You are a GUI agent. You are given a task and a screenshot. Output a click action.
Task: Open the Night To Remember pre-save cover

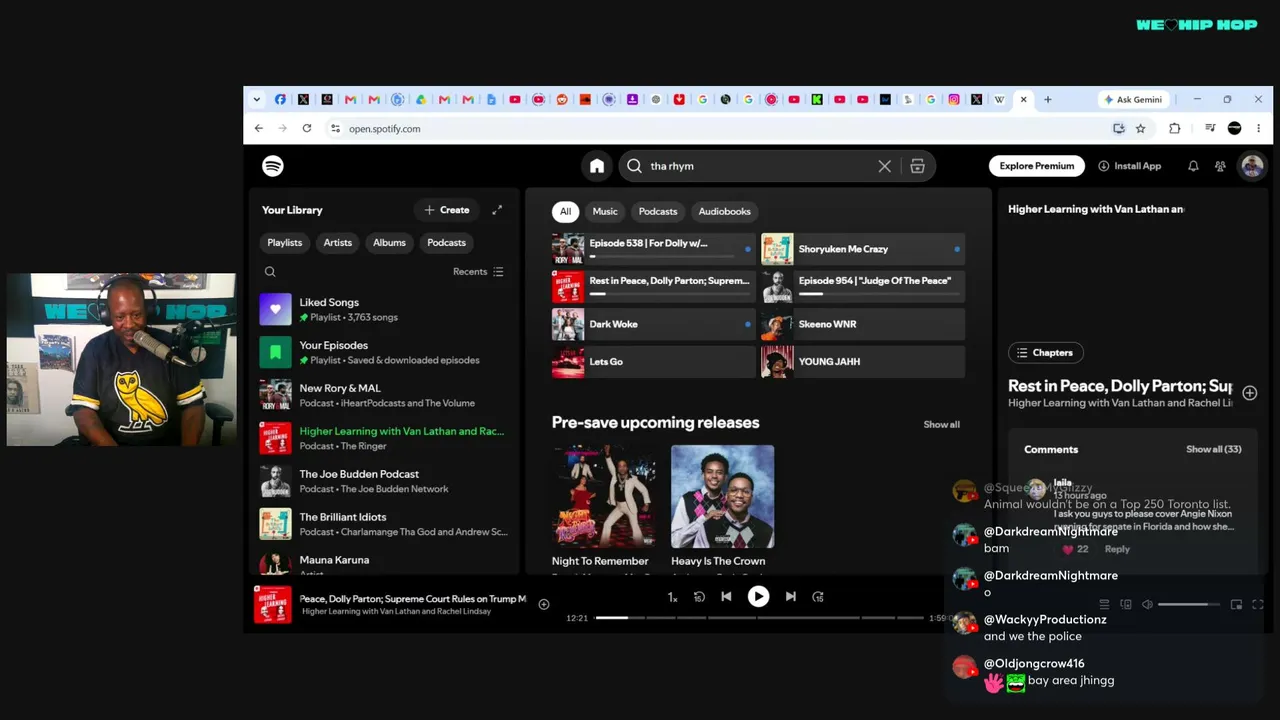point(603,497)
